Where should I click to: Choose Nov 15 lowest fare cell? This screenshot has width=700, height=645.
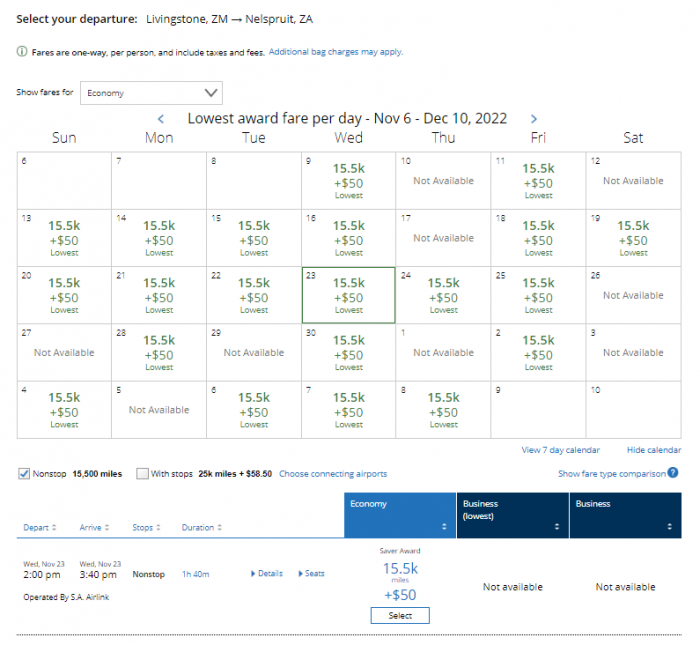coord(254,238)
